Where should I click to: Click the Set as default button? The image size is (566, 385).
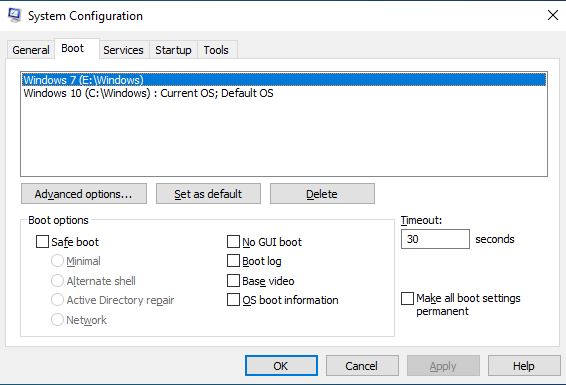click(x=208, y=194)
